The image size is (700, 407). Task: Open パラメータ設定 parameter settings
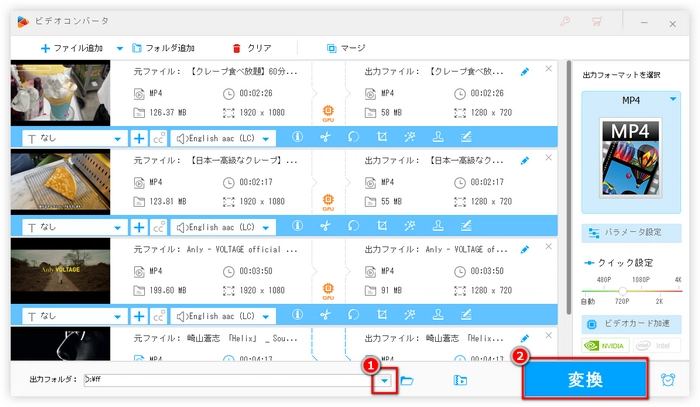pos(632,232)
